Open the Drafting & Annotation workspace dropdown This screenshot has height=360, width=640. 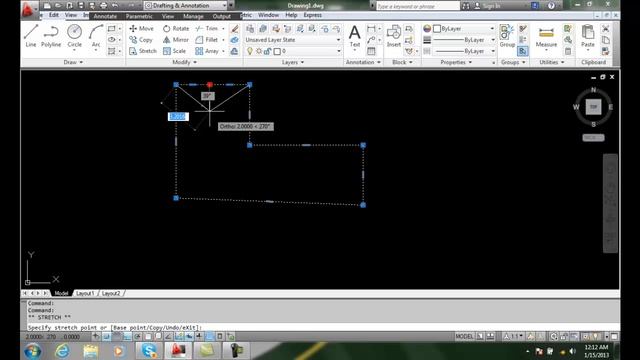pos(186,6)
